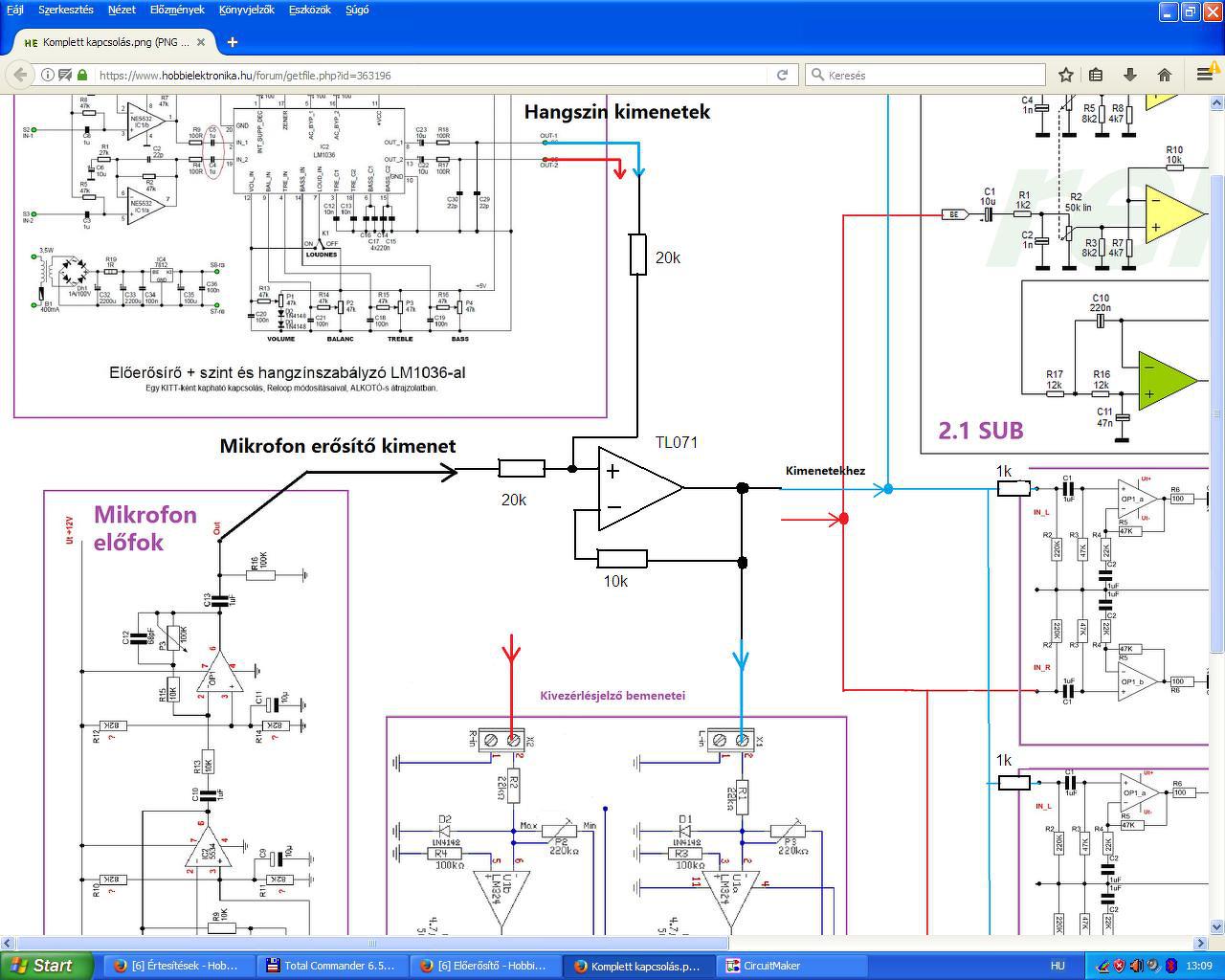
Task: Click the red security shield tray icon
Action: [x=1120, y=966]
